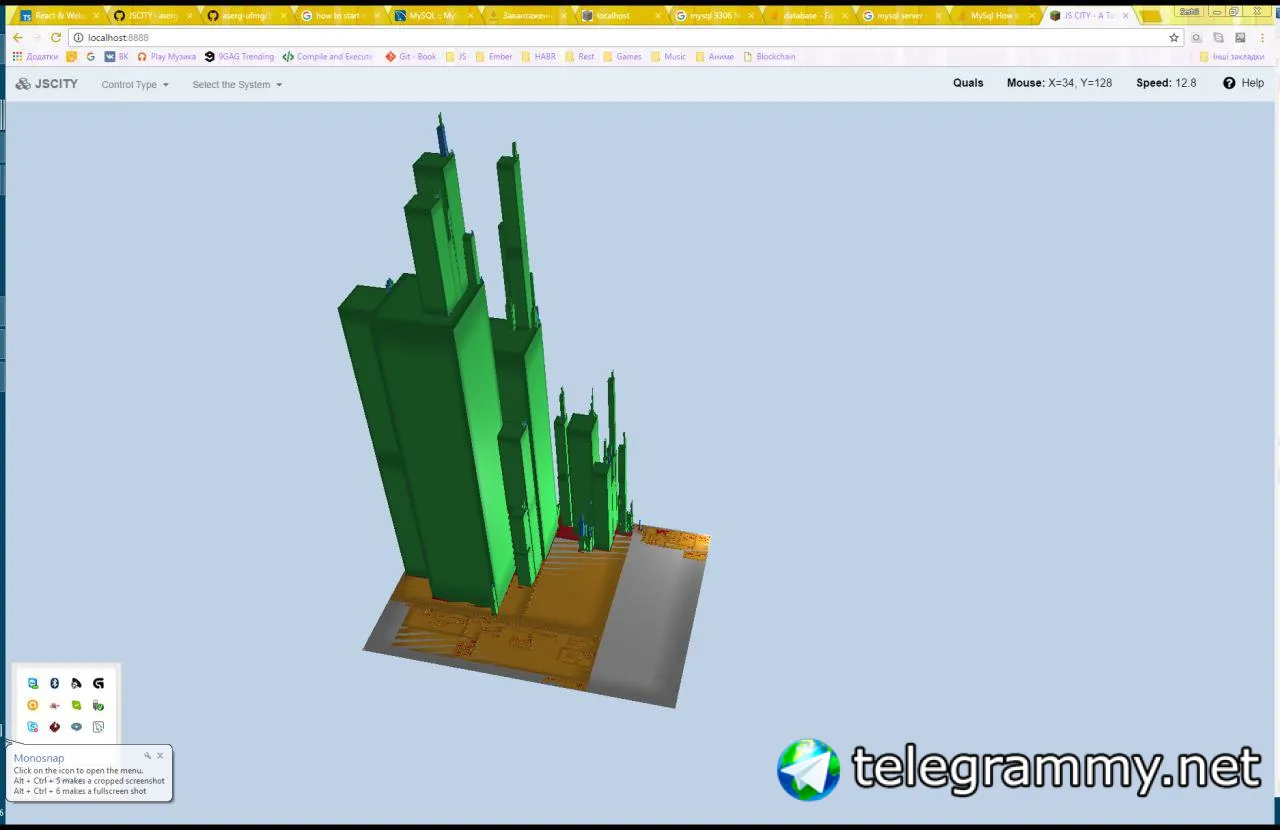Viewport: 1280px width, 830px height.
Task: Click the wrench icon in Monosnap balloon
Action: (147, 756)
